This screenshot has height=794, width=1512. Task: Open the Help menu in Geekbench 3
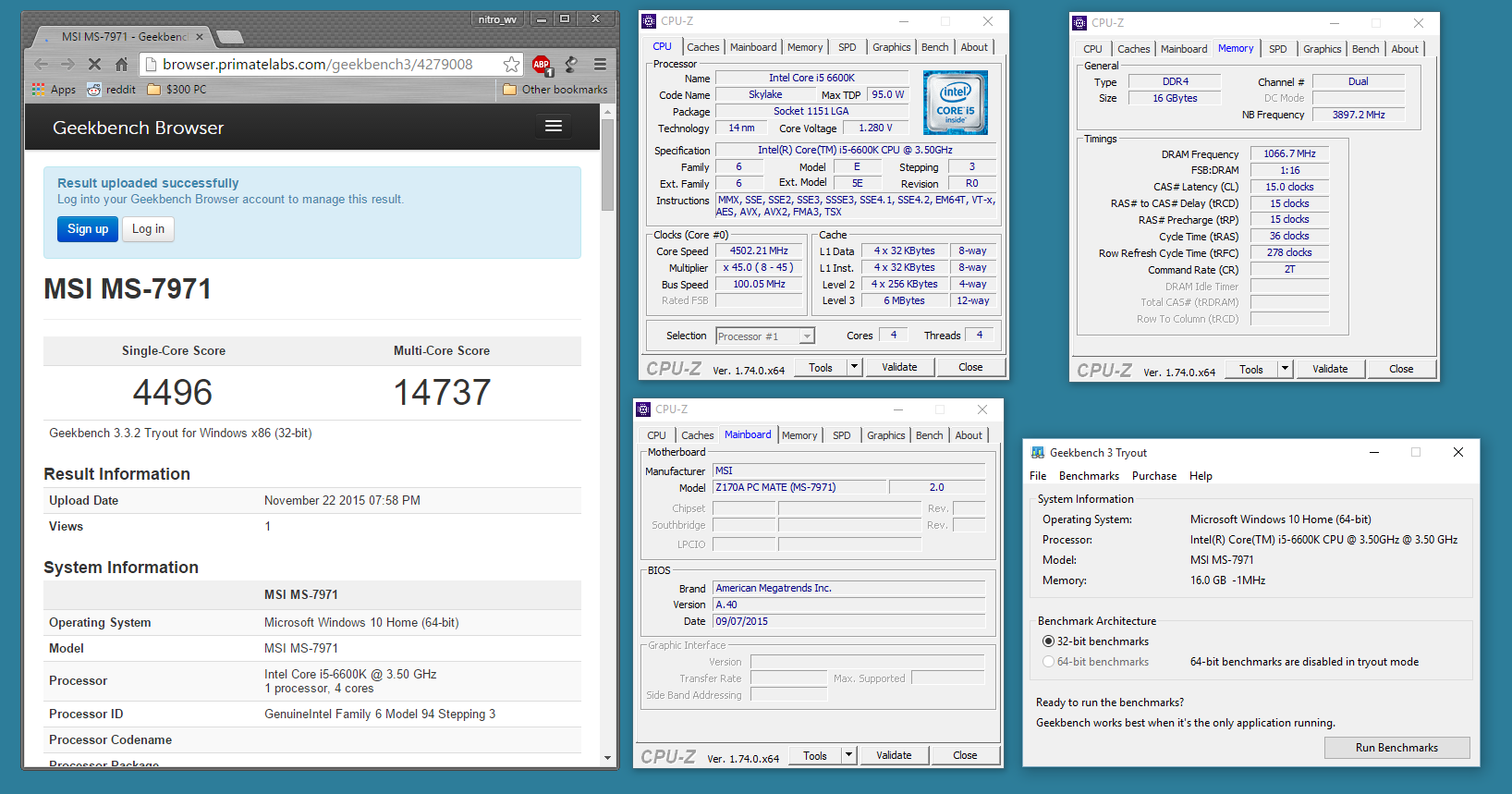(1201, 476)
